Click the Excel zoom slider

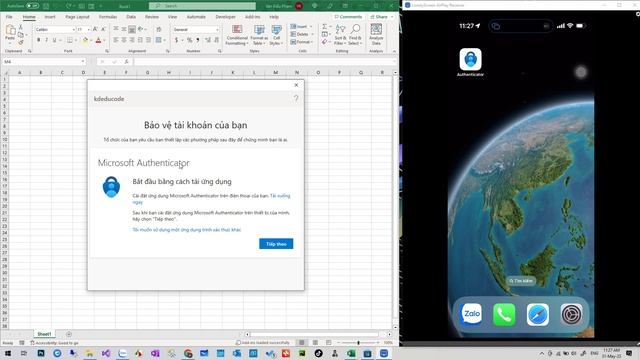(x=358, y=342)
